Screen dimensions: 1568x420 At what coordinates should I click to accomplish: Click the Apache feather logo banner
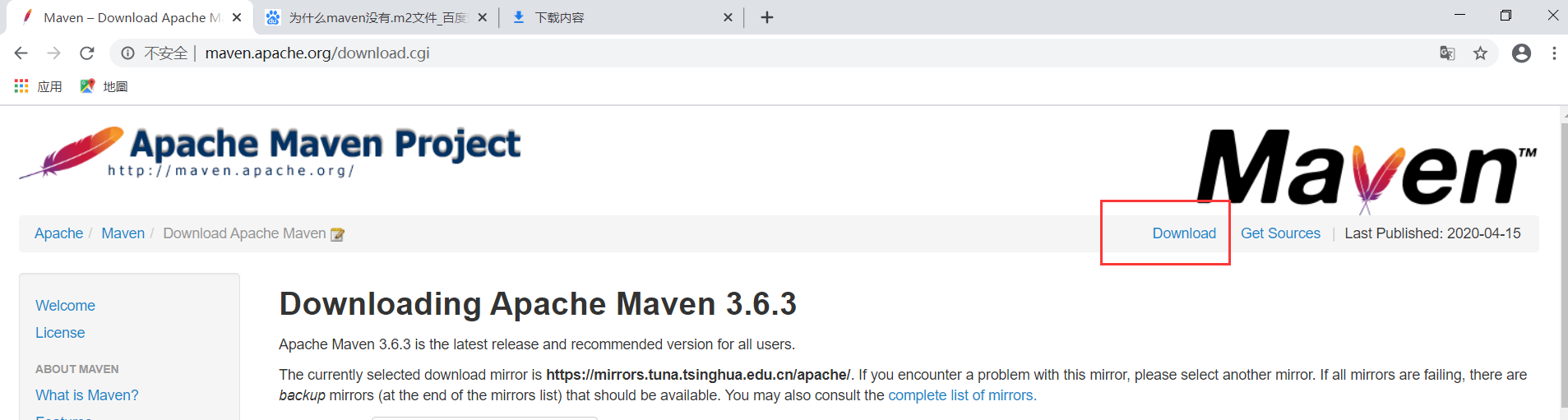tap(270, 153)
